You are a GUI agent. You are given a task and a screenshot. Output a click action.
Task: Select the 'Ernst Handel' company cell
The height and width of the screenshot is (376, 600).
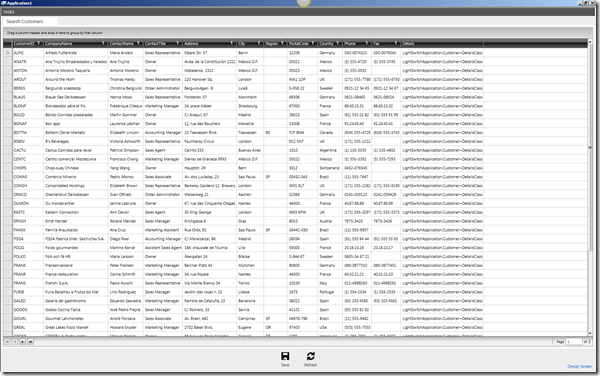coord(76,221)
